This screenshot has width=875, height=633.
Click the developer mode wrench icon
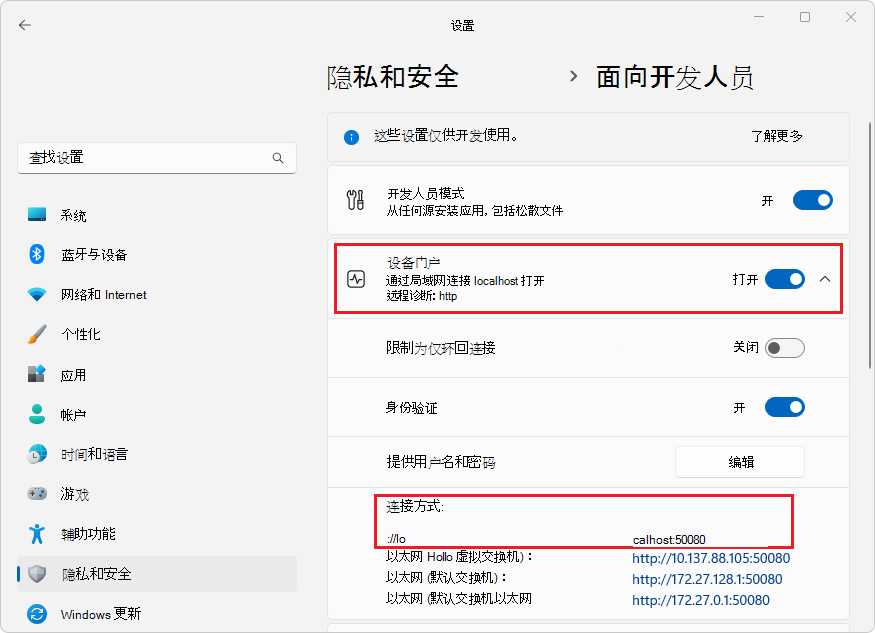coord(356,200)
